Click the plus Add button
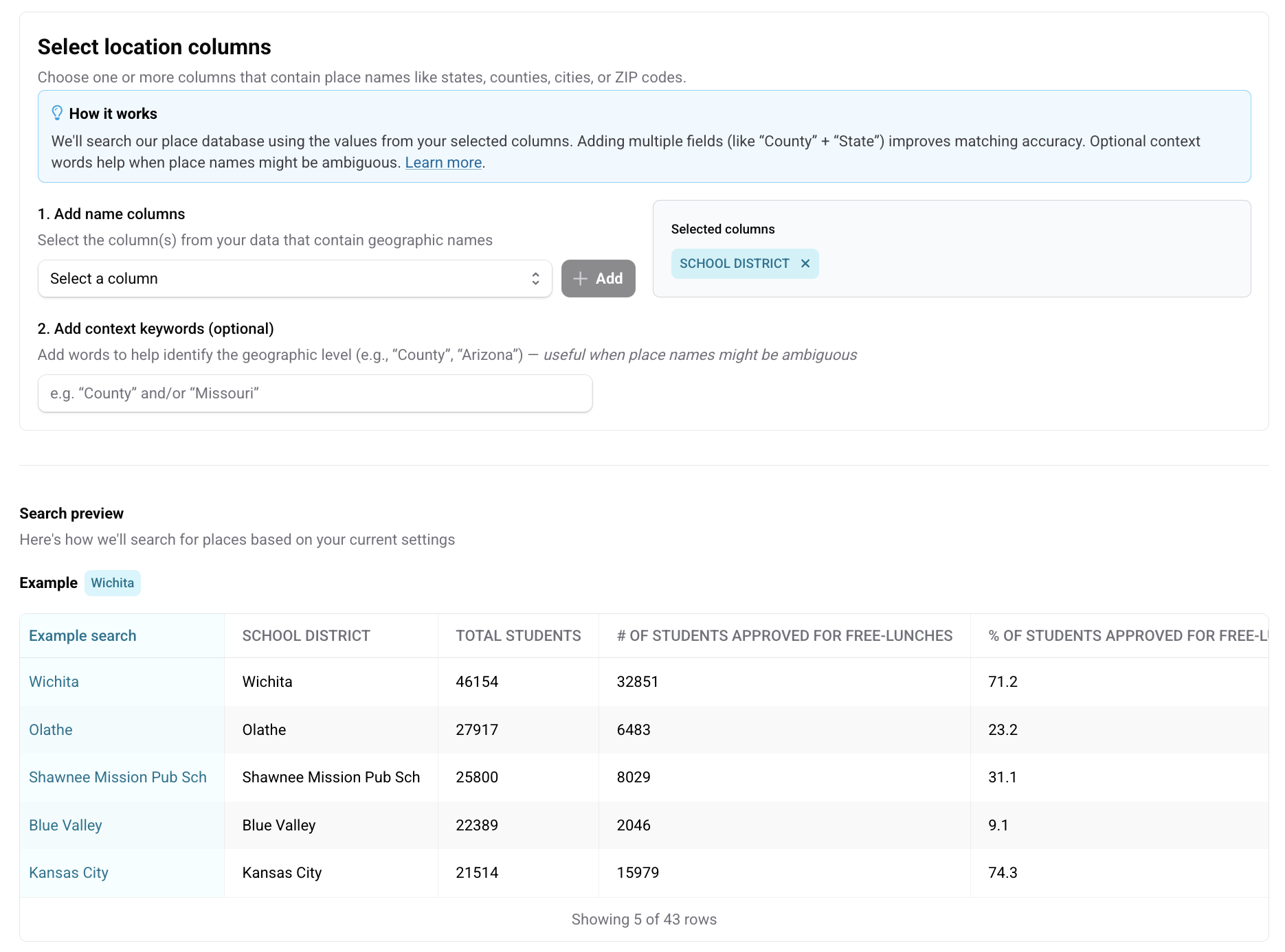Image resolution: width=1285 pixels, height=952 pixels. (x=598, y=279)
